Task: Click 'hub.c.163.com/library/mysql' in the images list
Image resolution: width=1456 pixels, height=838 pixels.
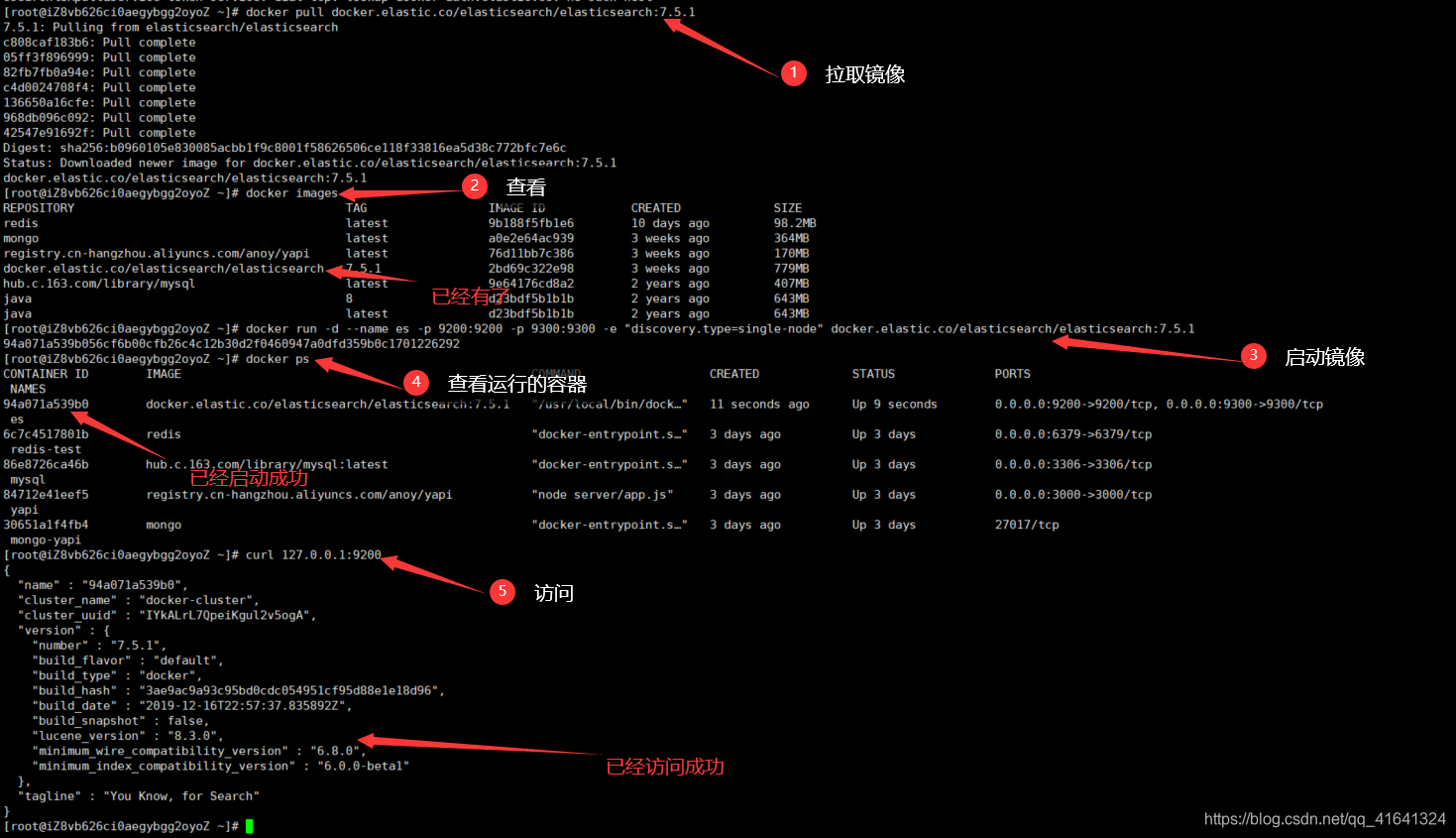Action: tap(99, 284)
